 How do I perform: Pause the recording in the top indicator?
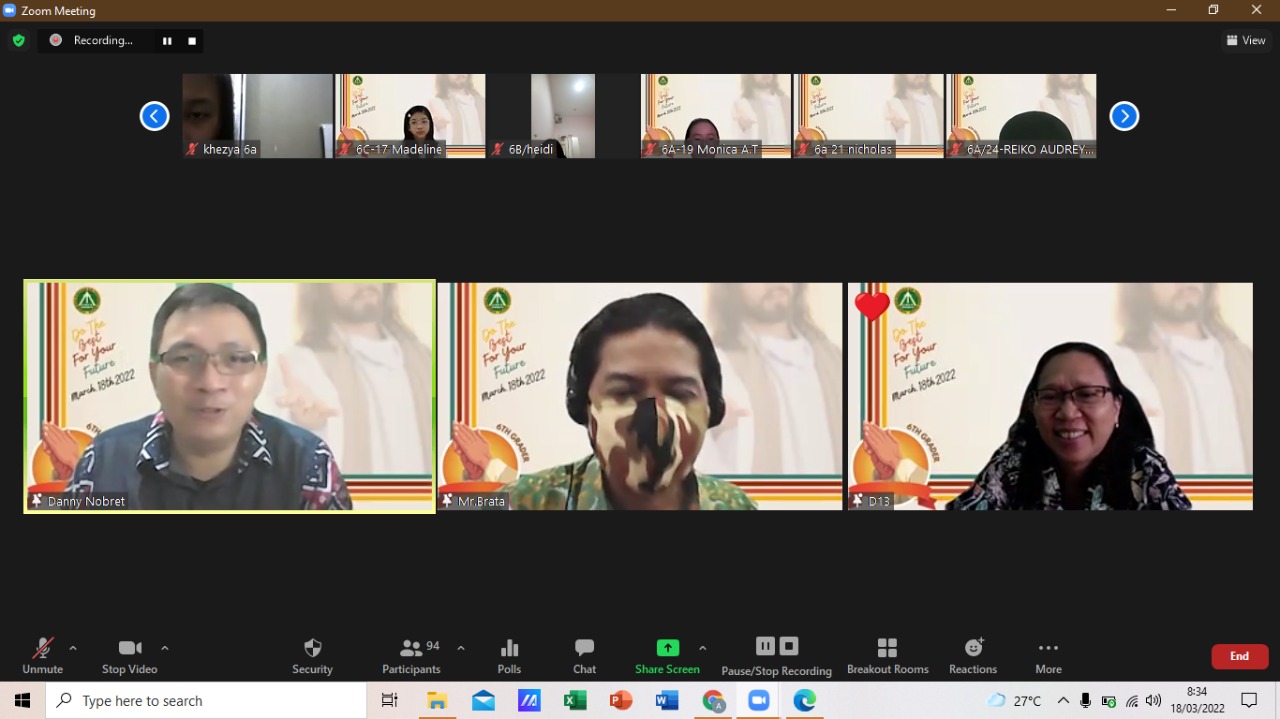[167, 41]
